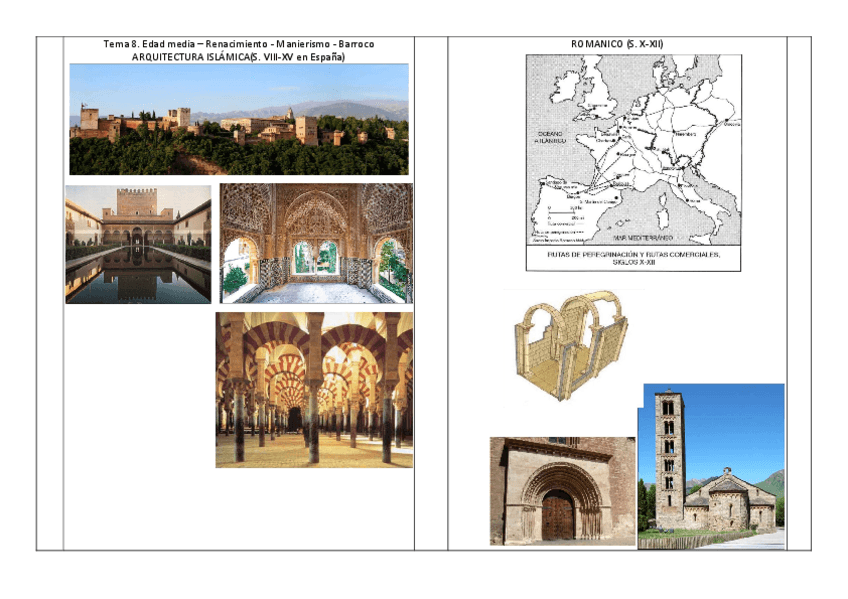Click the narrow empty right margin cell
Image resolution: width=848 pixels, height=599 pixels.
tap(798, 300)
